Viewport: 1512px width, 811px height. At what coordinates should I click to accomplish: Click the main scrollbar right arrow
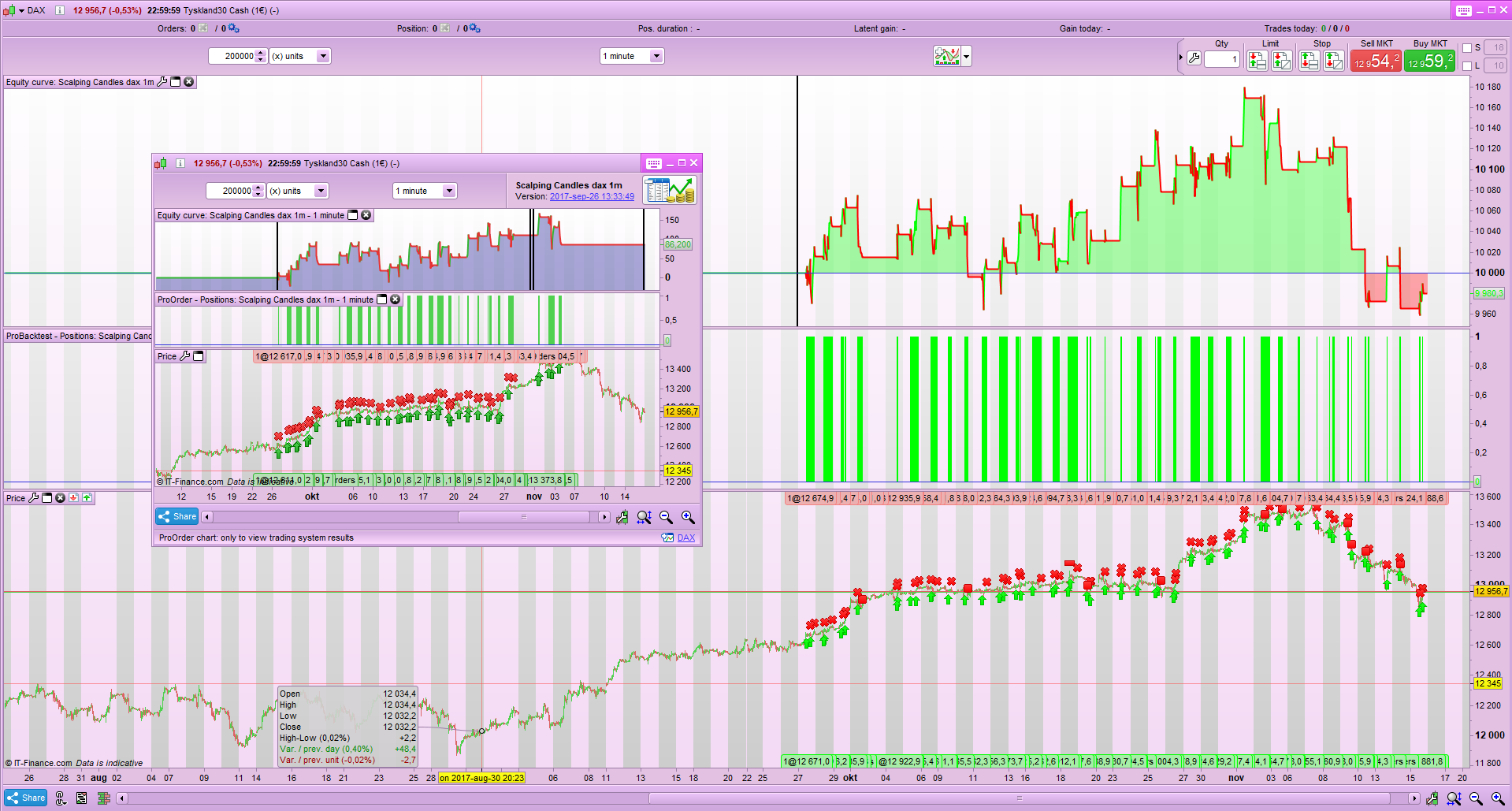tap(1414, 798)
